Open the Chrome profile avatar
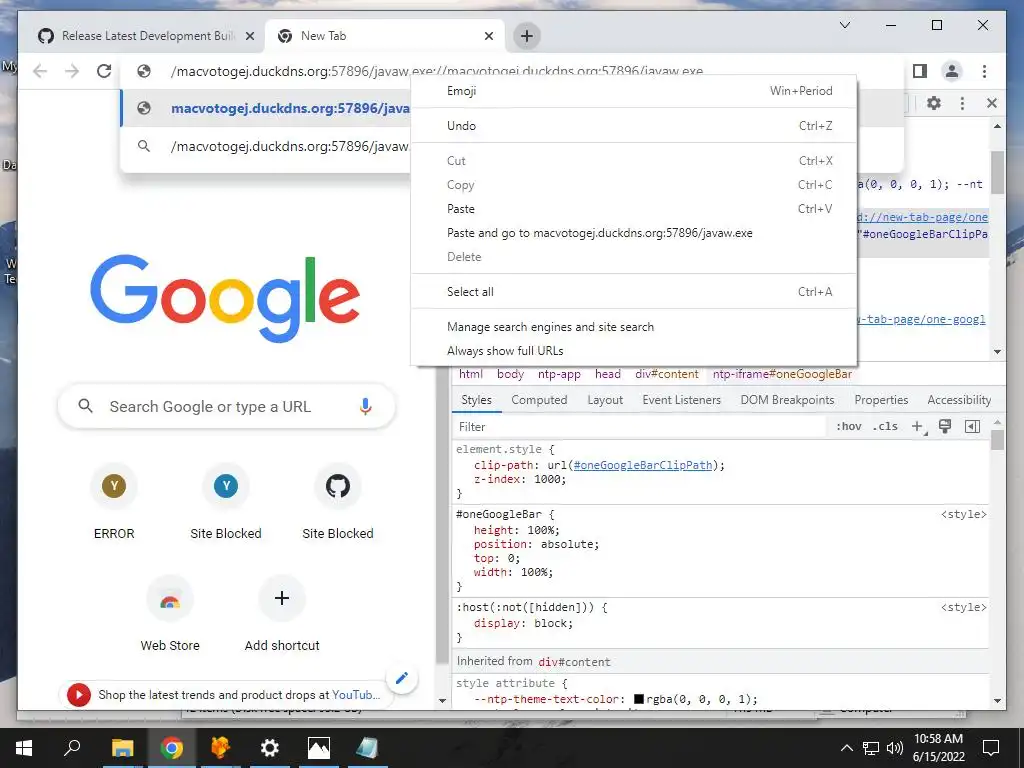The width and height of the screenshot is (1024, 768). [952, 71]
